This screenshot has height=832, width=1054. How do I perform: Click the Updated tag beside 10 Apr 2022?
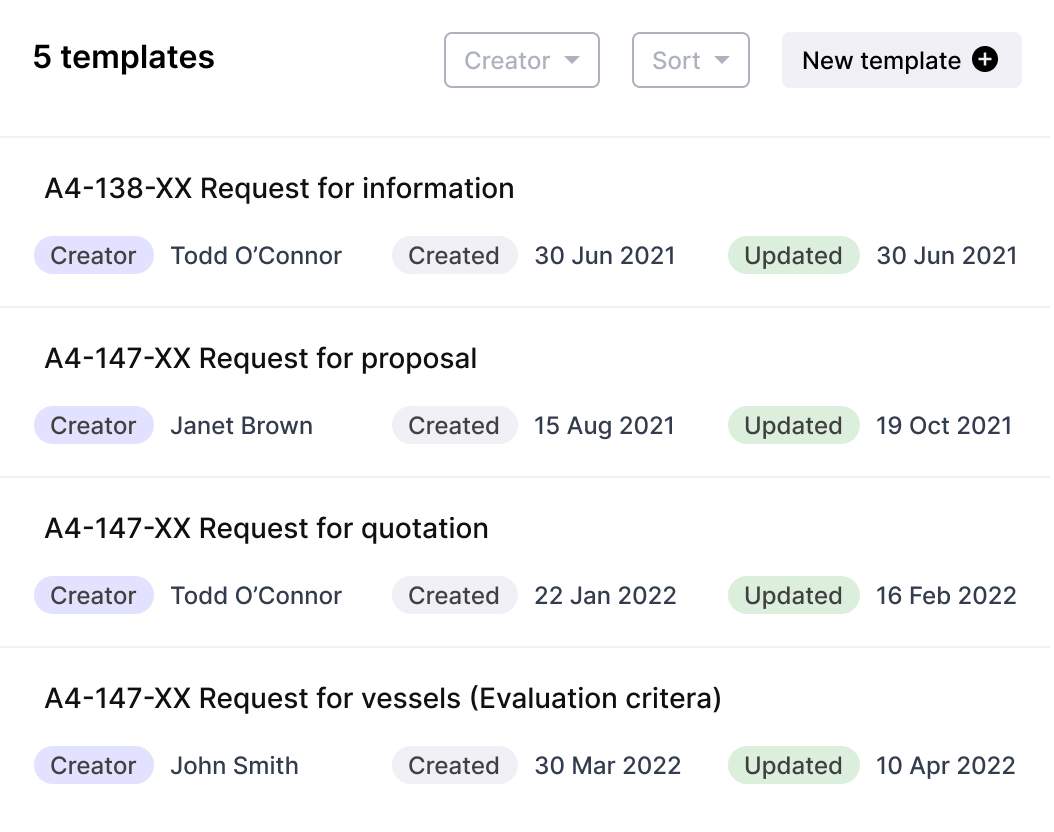coord(793,766)
